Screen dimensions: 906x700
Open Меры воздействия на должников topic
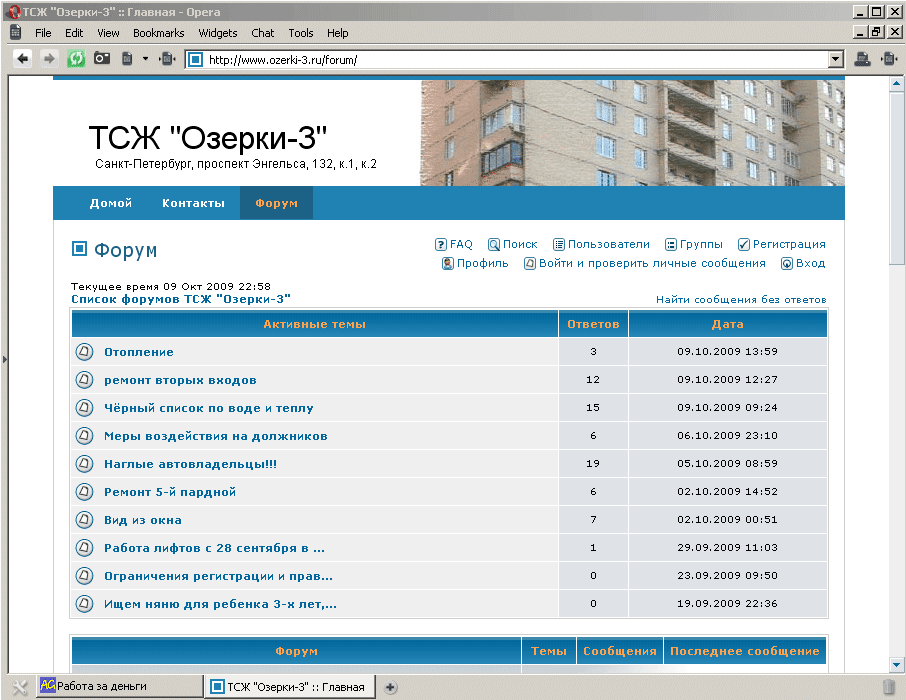216,436
